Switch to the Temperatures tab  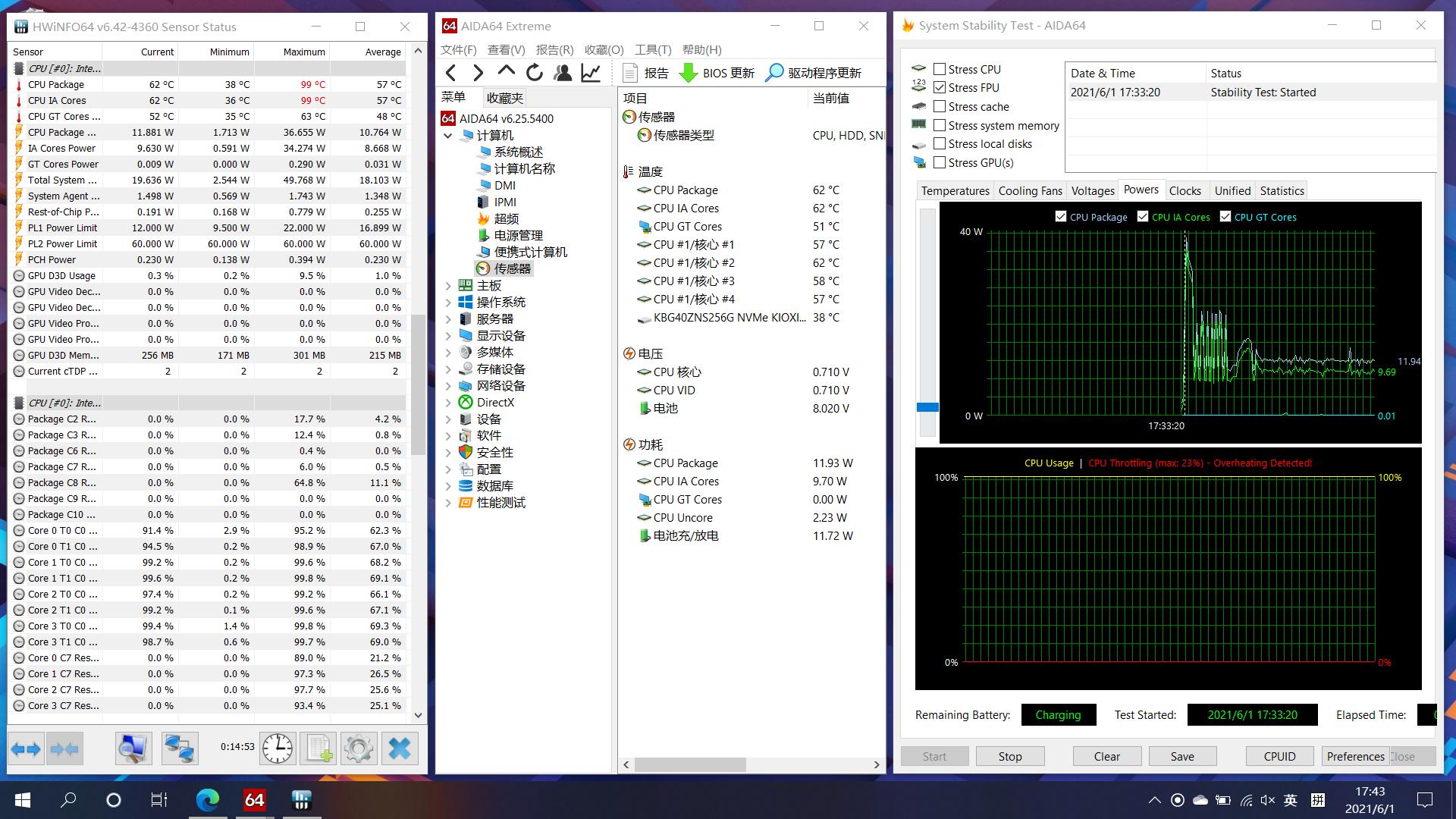click(955, 191)
